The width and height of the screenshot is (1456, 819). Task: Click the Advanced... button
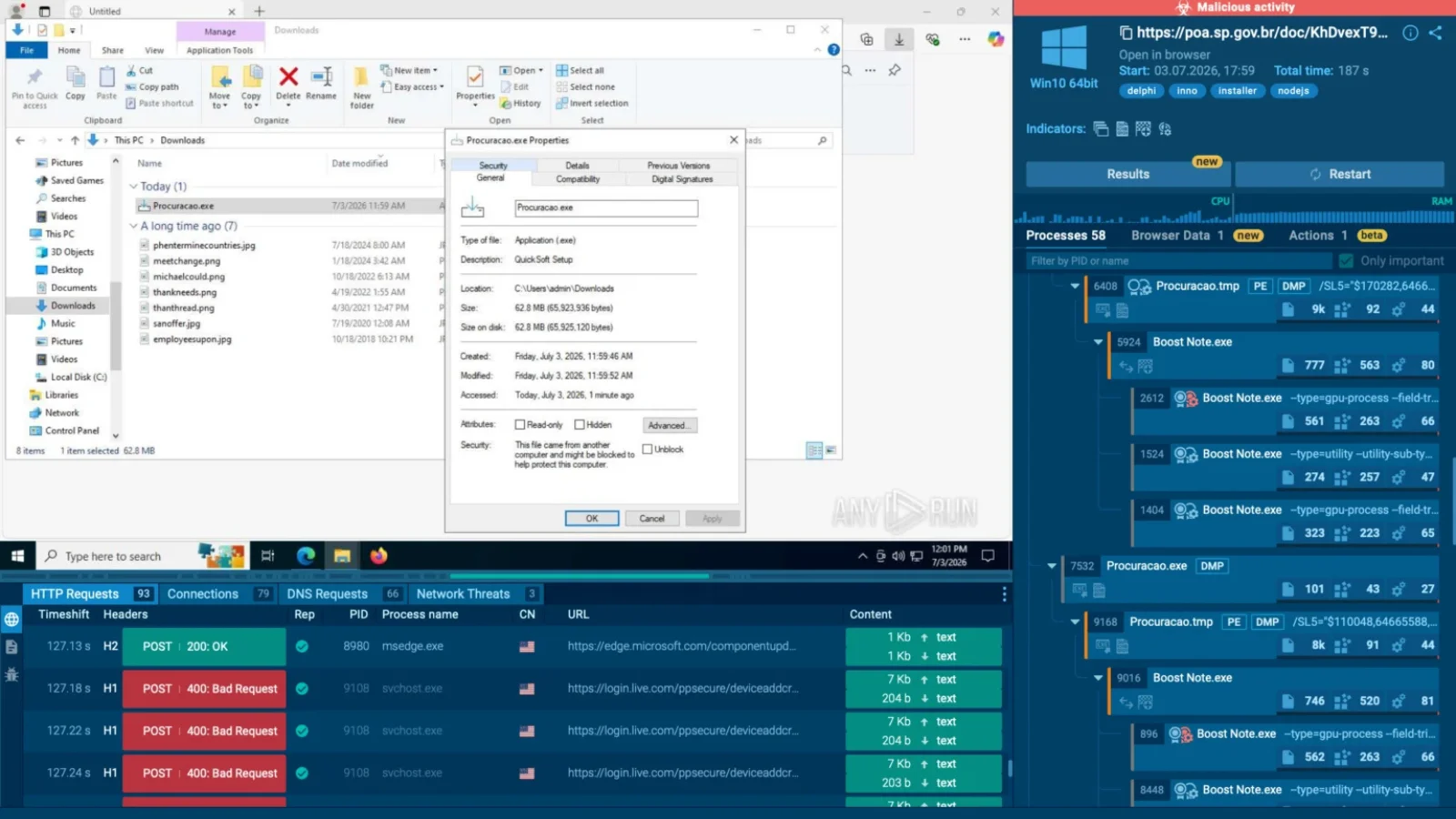coord(669,425)
